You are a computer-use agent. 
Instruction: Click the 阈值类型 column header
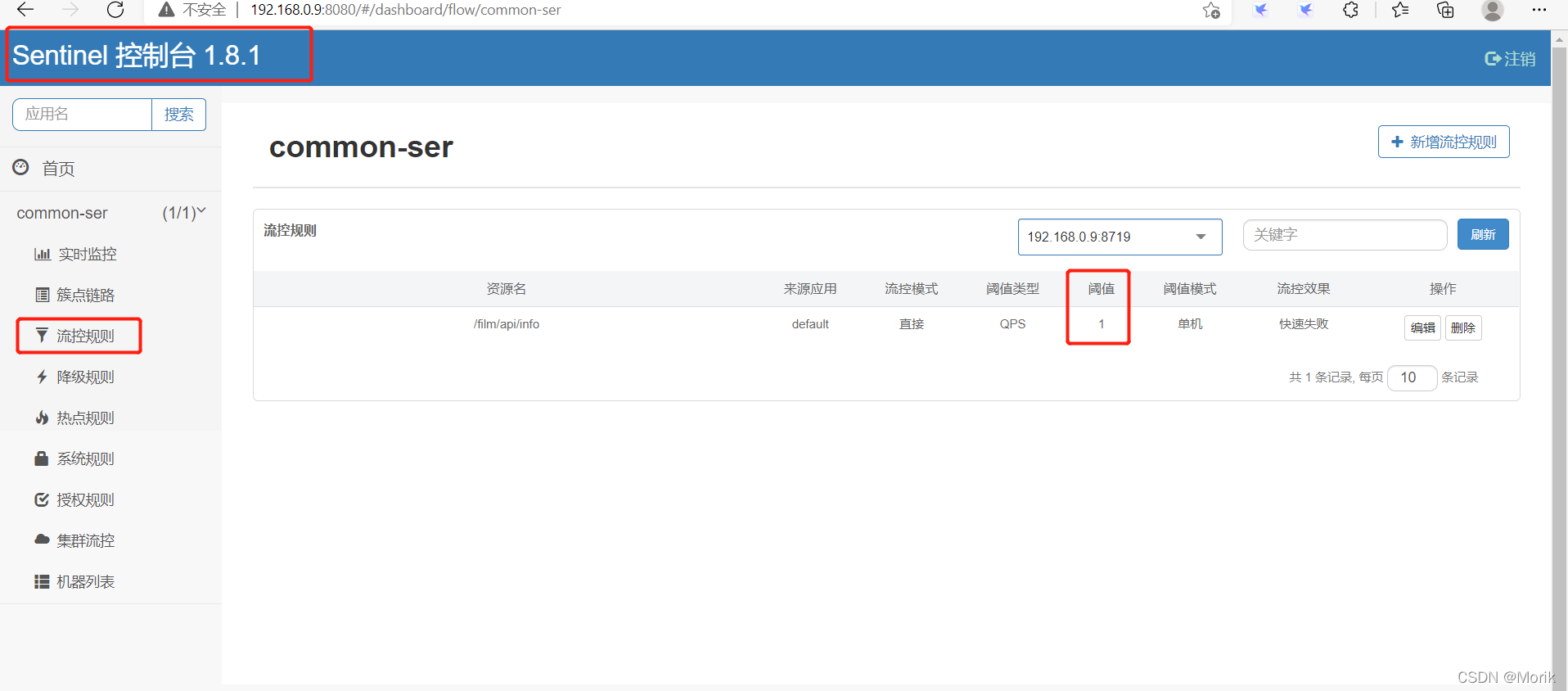click(1012, 289)
